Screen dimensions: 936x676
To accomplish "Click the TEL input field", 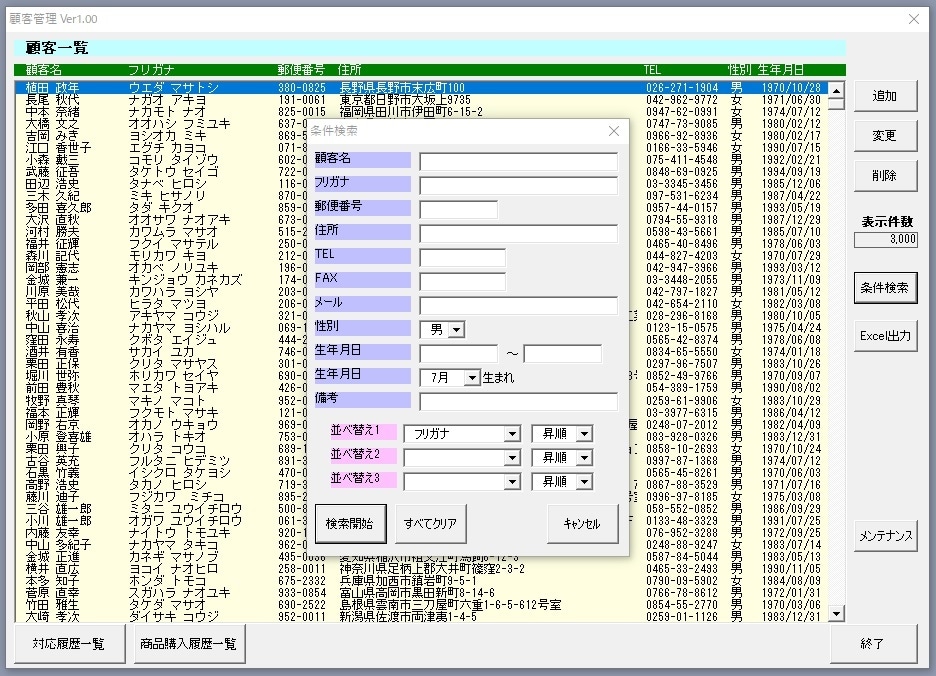I will 463,257.
